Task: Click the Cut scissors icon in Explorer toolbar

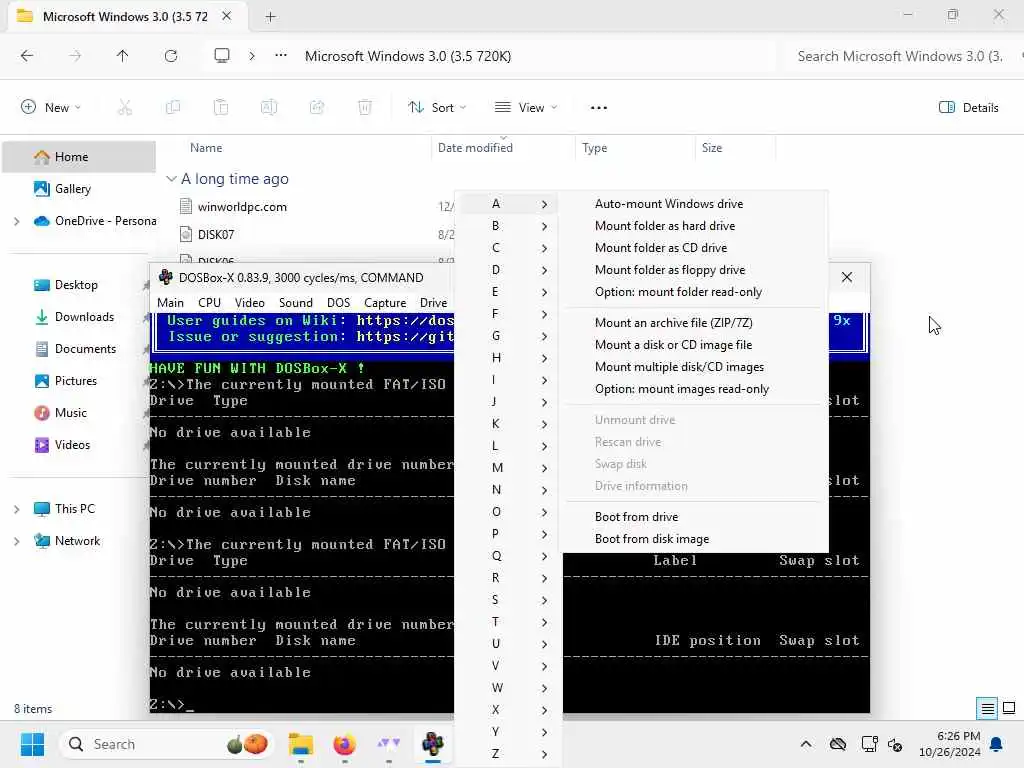Action: tap(125, 107)
